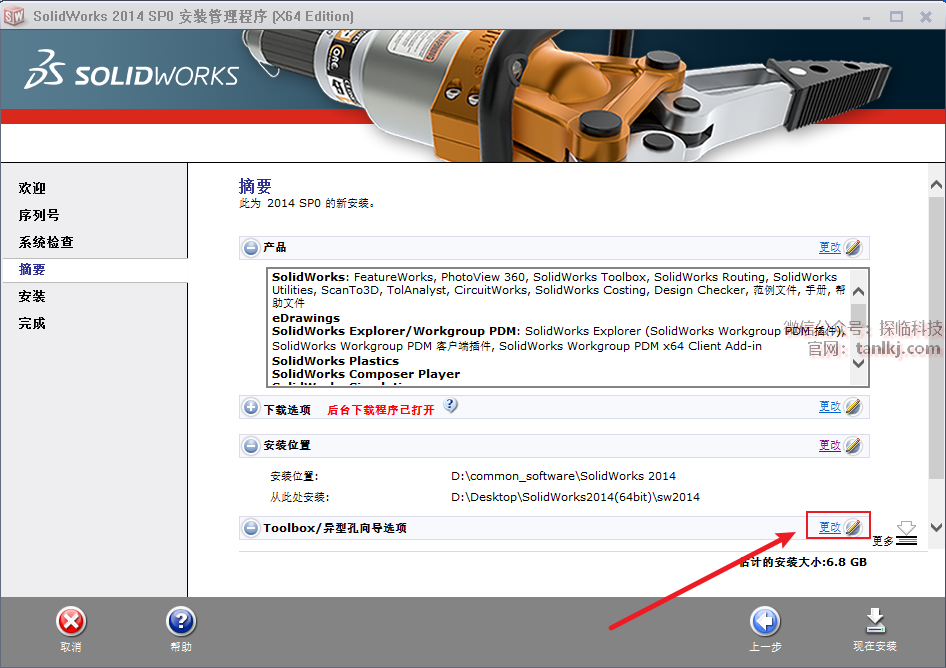Screen dimensions: 946x668
Task: Open Help with the blue question icon
Action: pyautogui.click(x=181, y=622)
